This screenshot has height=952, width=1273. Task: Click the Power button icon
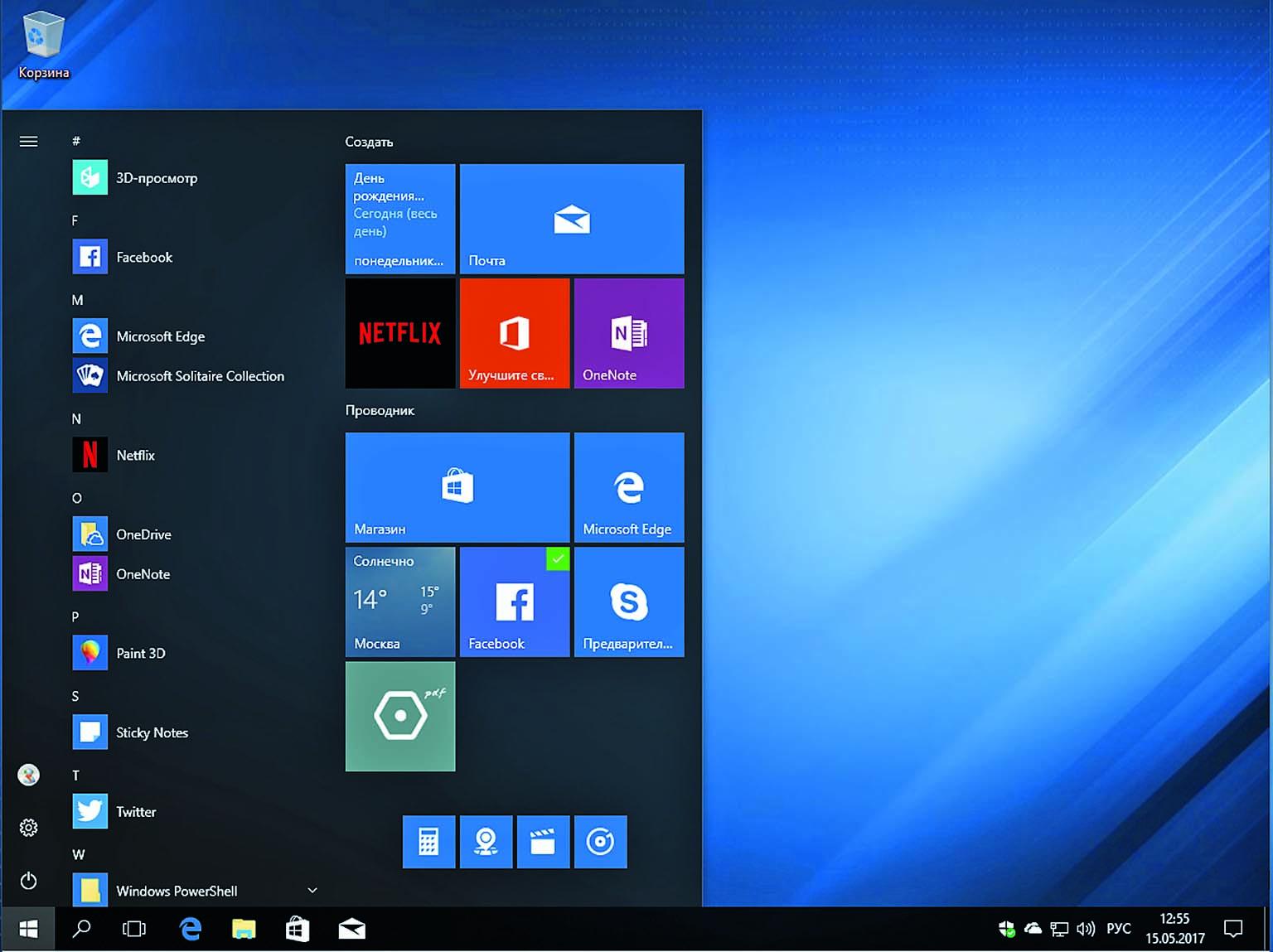[28, 880]
